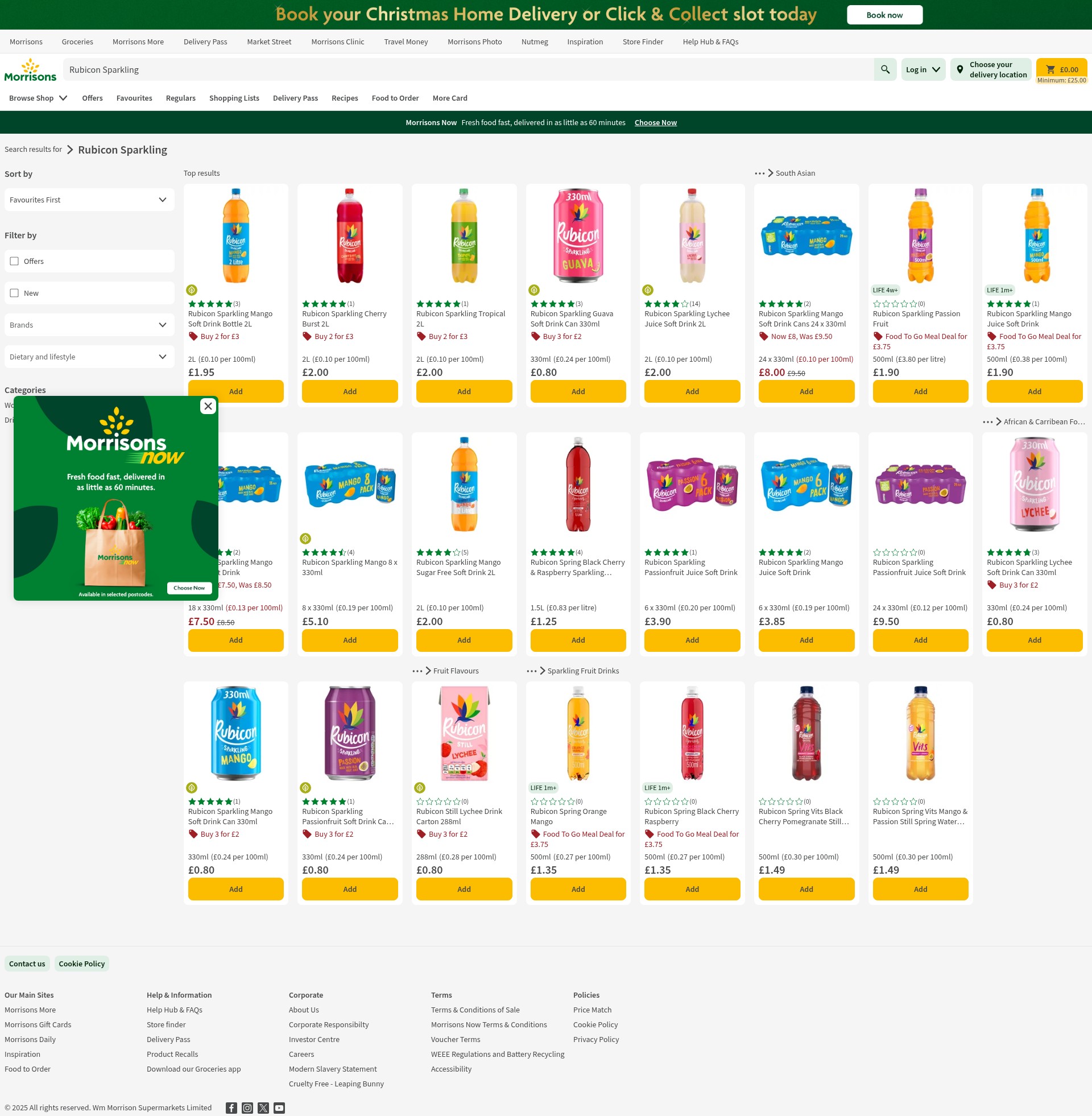Expand the Brands filter
Image resolution: width=1092 pixels, height=1116 pixels.
click(x=89, y=325)
